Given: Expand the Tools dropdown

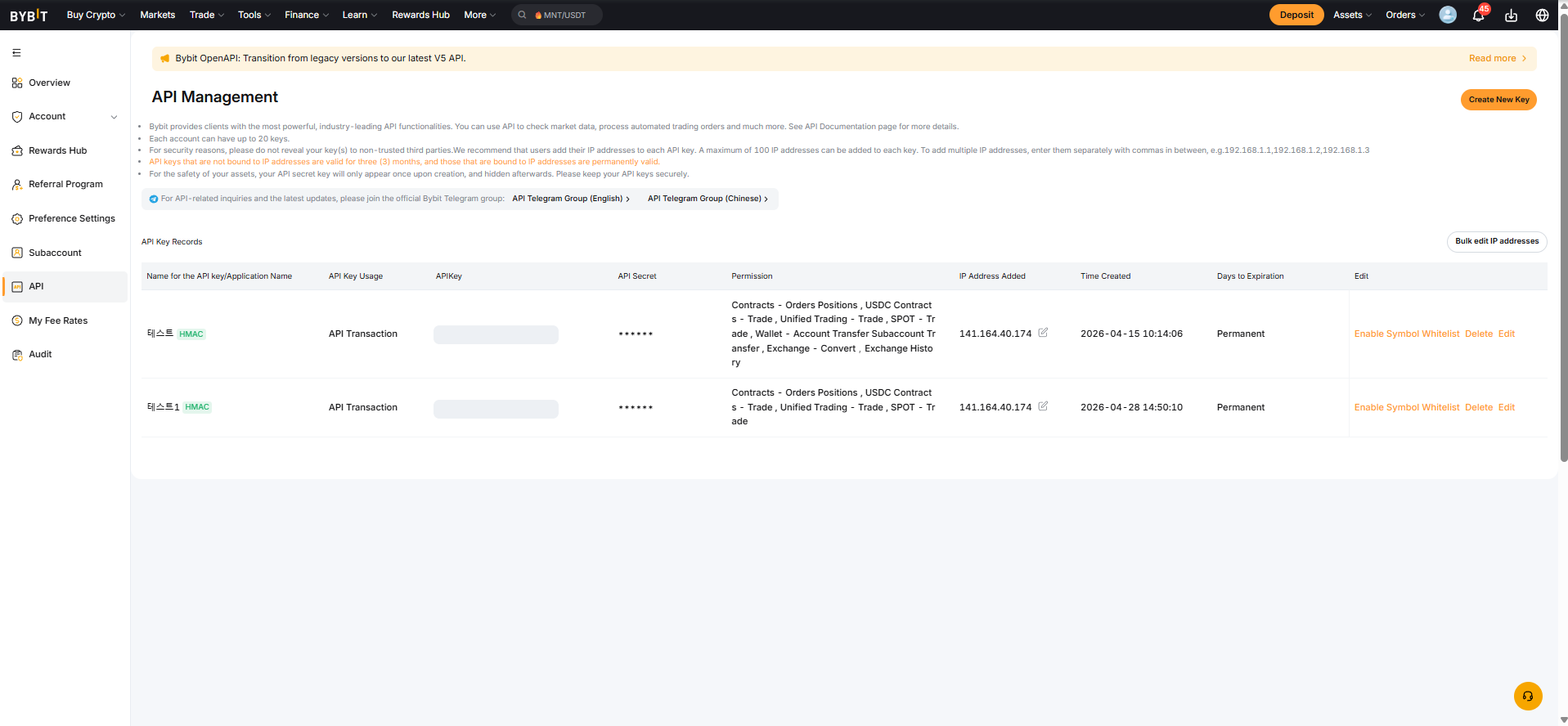Looking at the screenshot, I should (254, 15).
